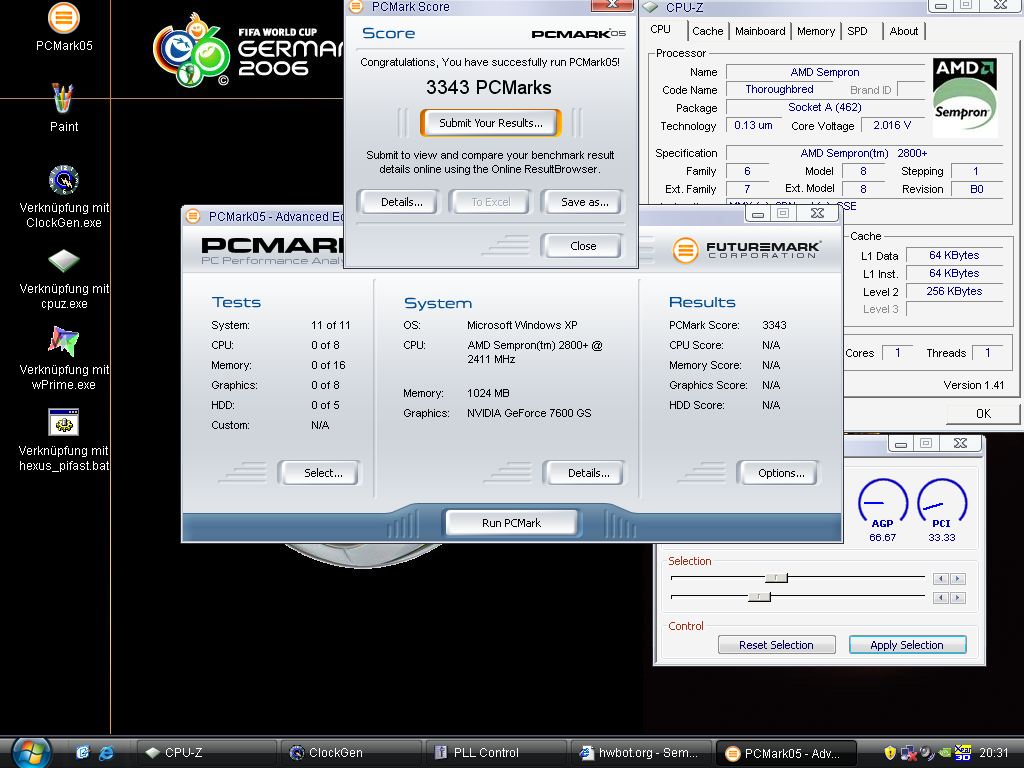The width and height of the screenshot is (1024, 768).
Task: Click the Run PCMark button
Action: [x=511, y=522]
